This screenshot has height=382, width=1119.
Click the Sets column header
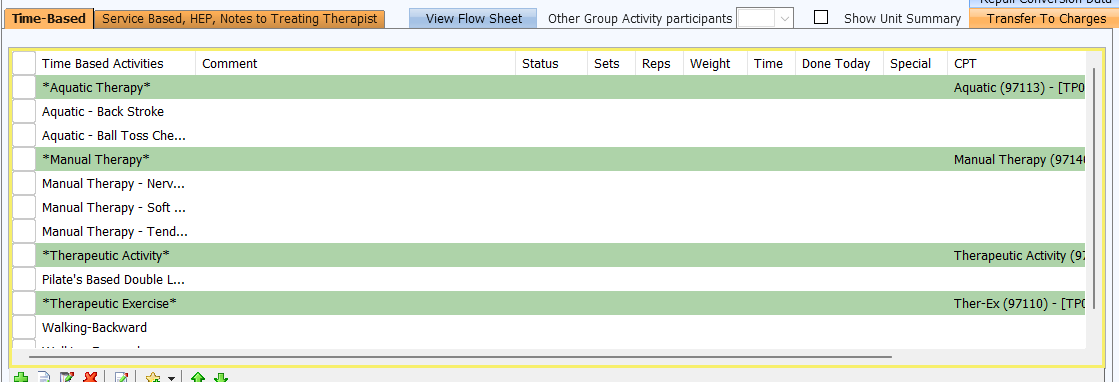click(612, 64)
